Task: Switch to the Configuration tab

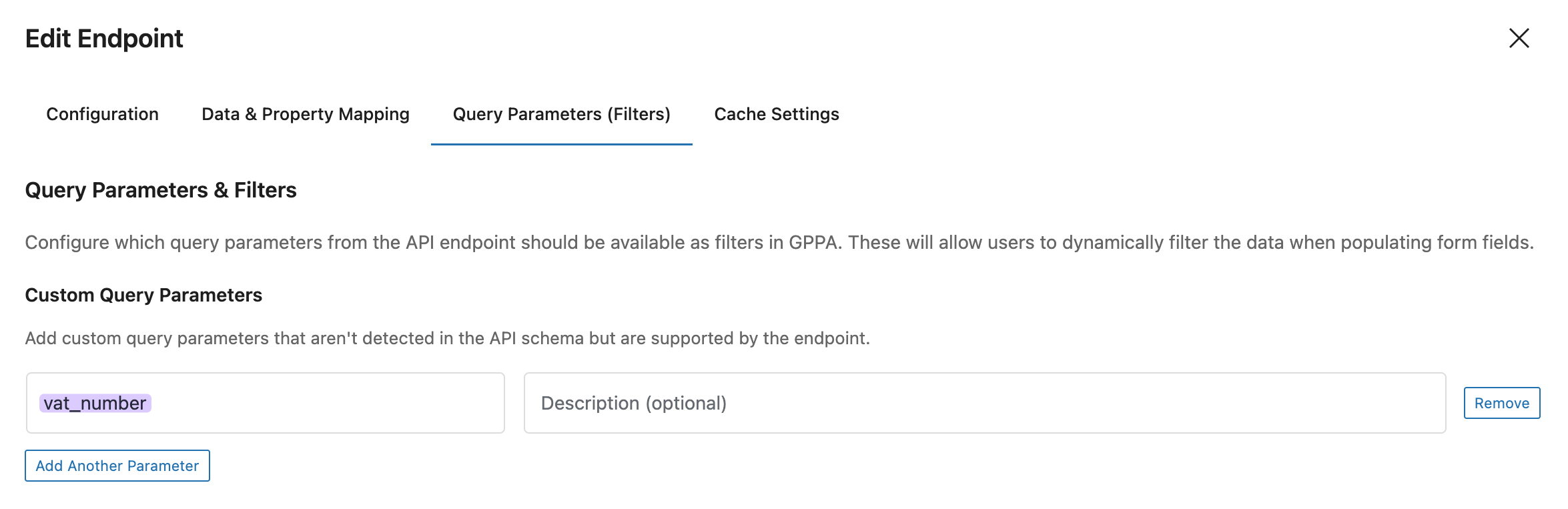Action: tap(102, 114)
